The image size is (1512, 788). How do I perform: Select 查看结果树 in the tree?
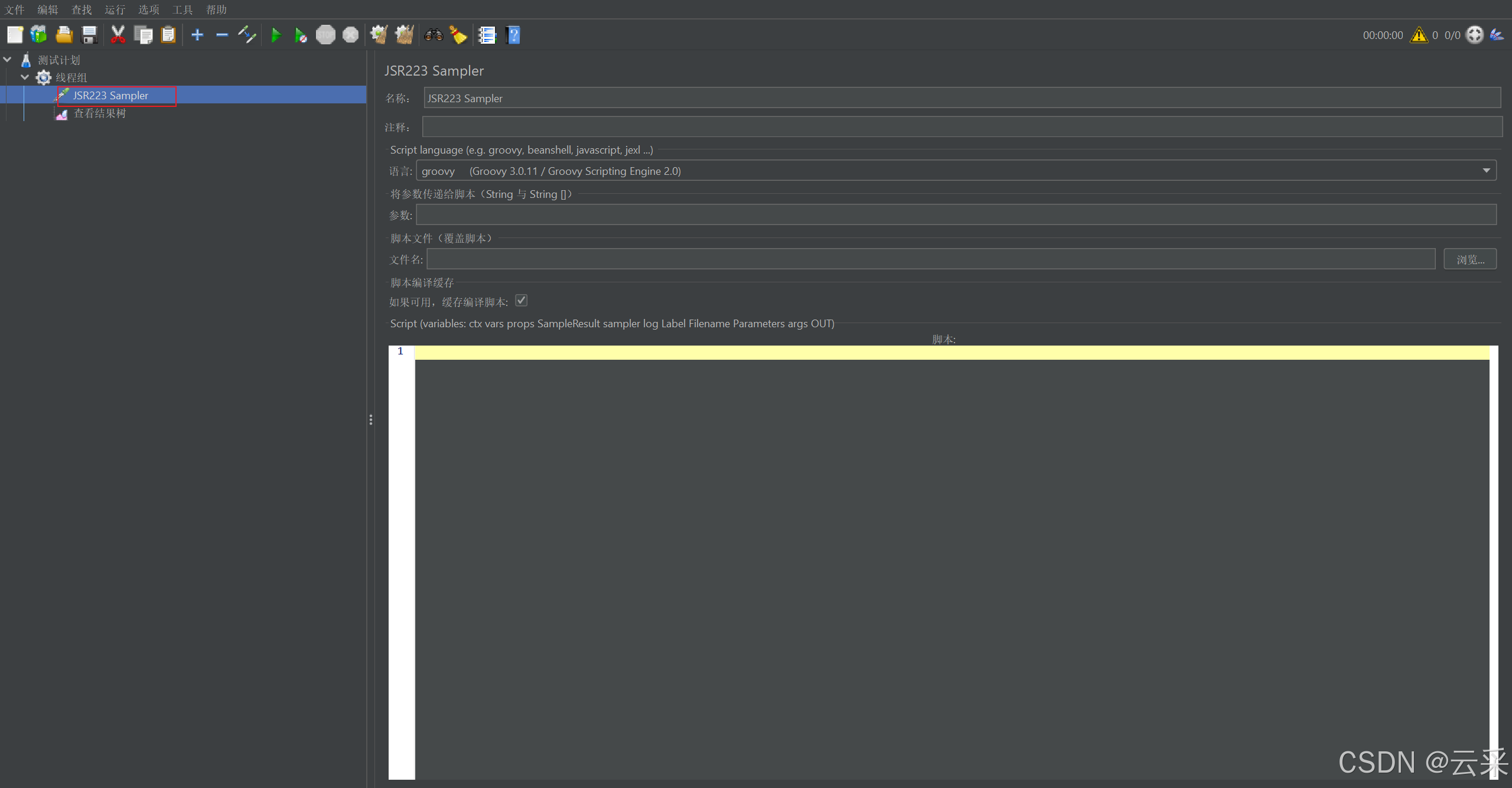[x=100, y=113]
